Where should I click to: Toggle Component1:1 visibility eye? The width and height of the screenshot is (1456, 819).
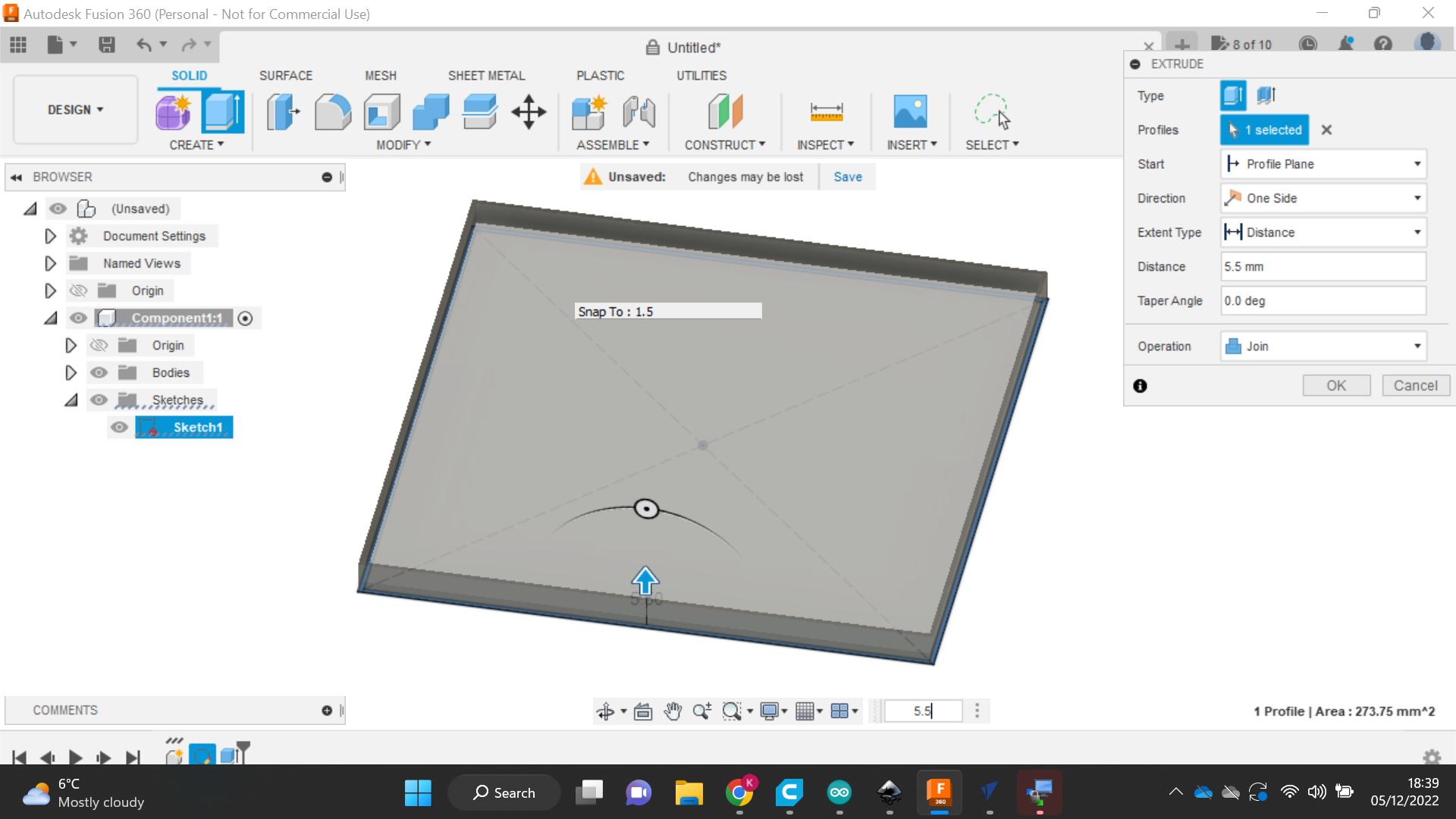[78, 318]
